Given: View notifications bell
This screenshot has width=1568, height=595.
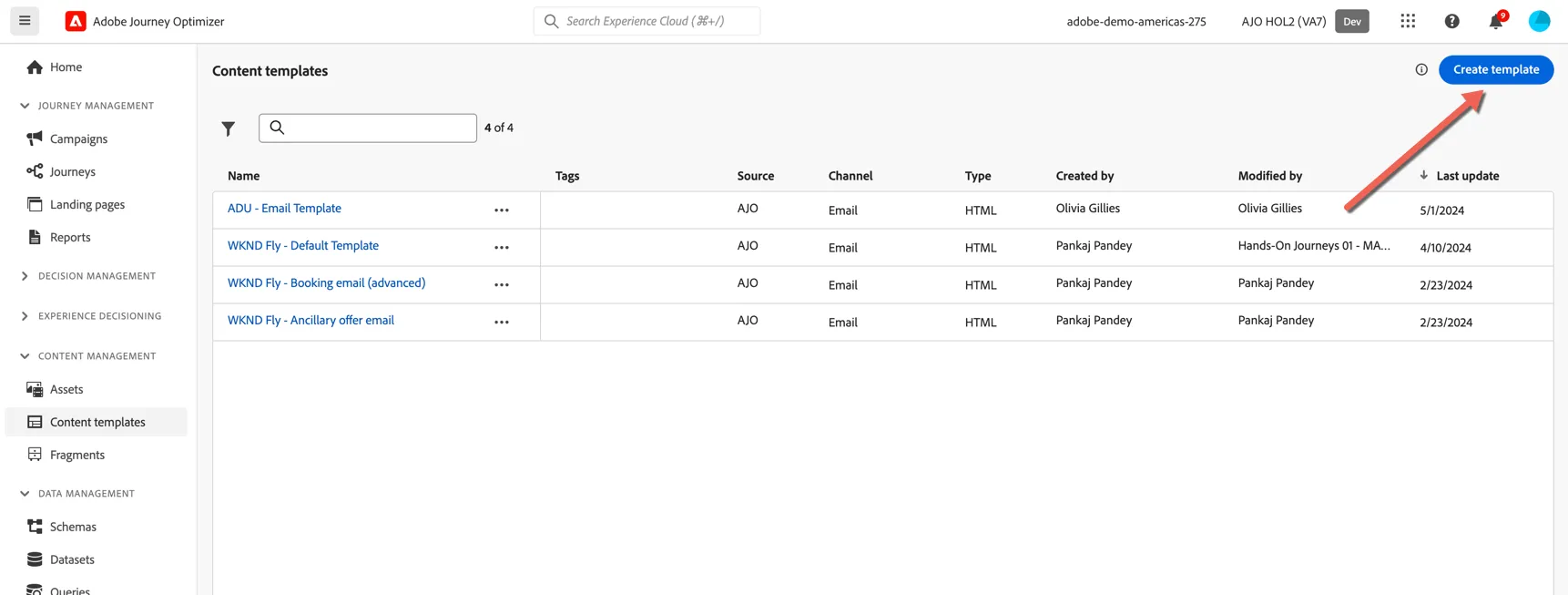Looking at the screenshot, I should pyautogui.click(x=1496, y=21).
